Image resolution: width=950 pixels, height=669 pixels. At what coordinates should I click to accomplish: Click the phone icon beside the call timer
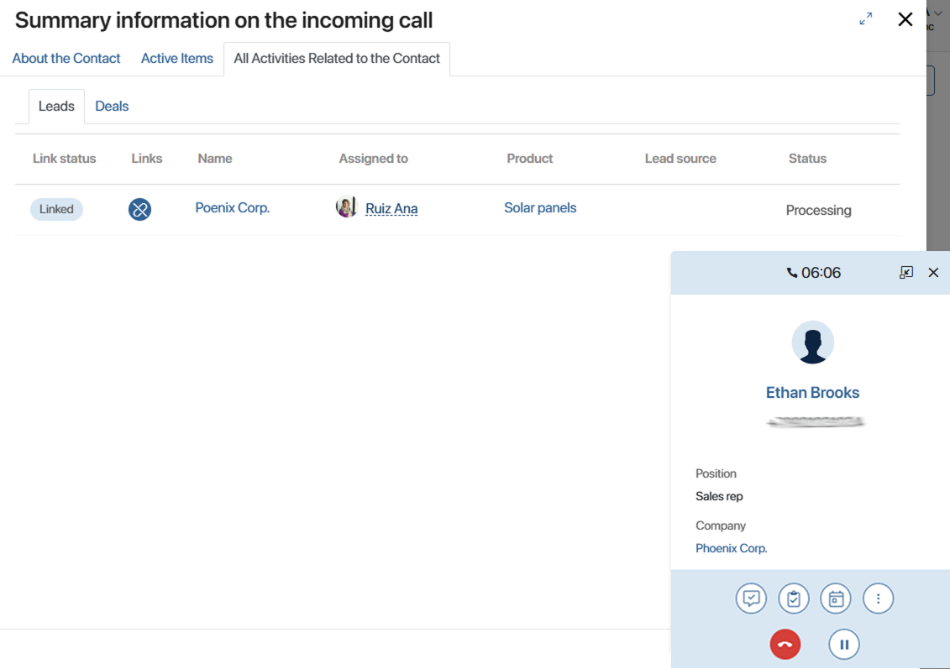coord(792,273)
